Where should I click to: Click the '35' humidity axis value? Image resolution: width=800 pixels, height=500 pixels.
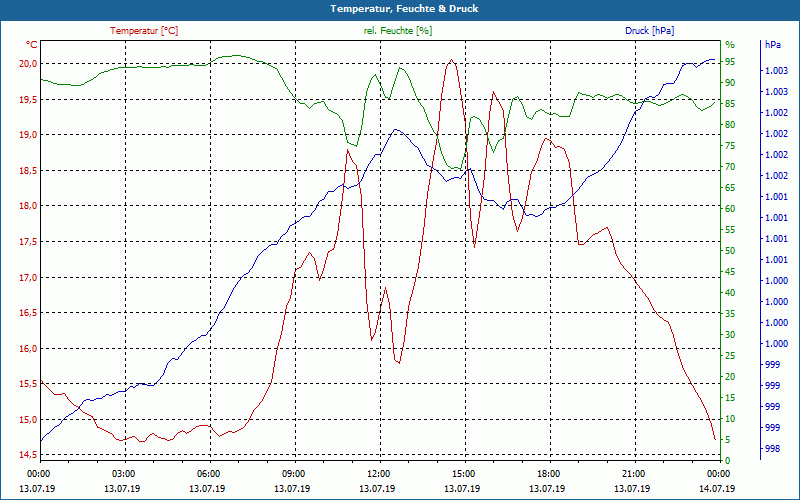[730, 314]
